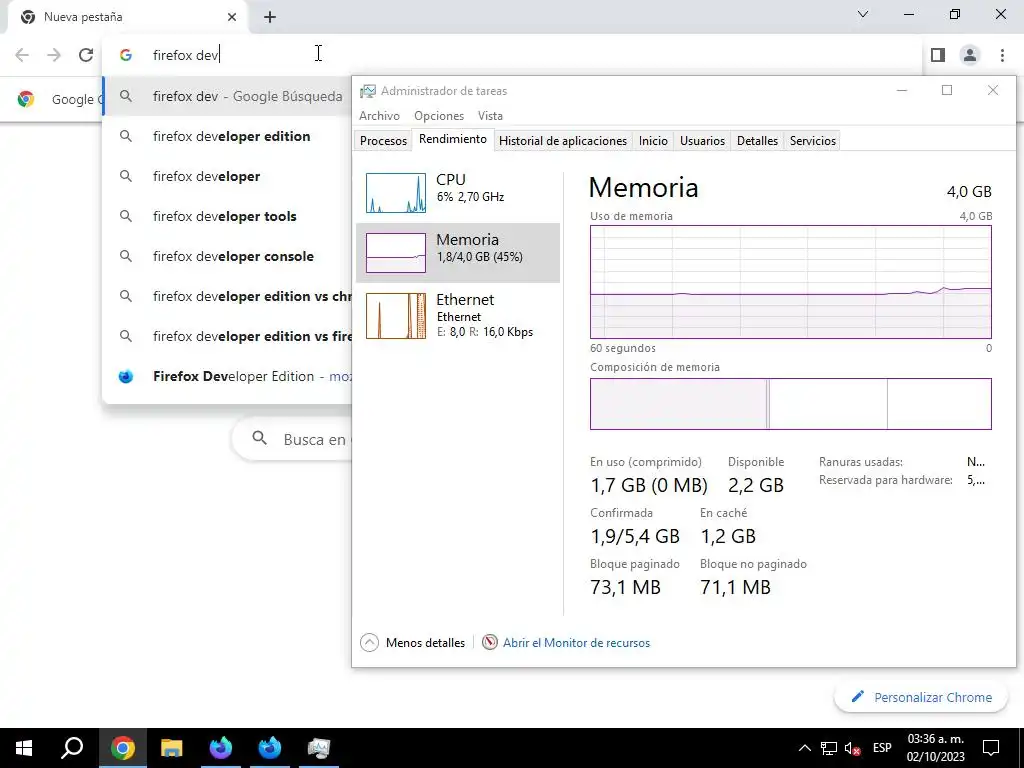The image size is (1024, 768).
Task: Click Chrome's forward navigation arrow
Action: point(54,55)
